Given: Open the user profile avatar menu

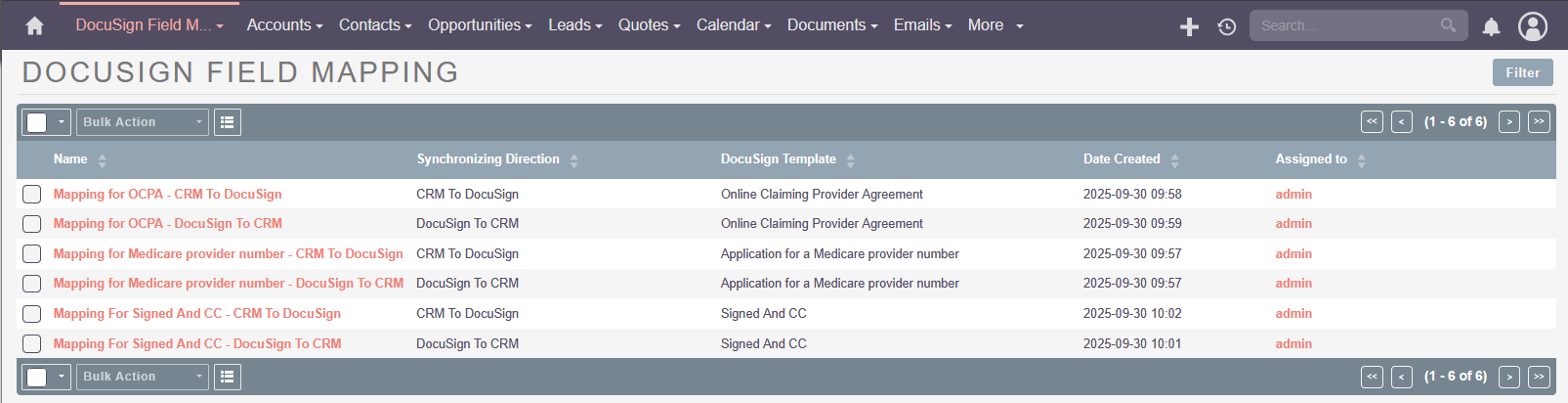Looking at the screenshot, I should click(1532, 26).
